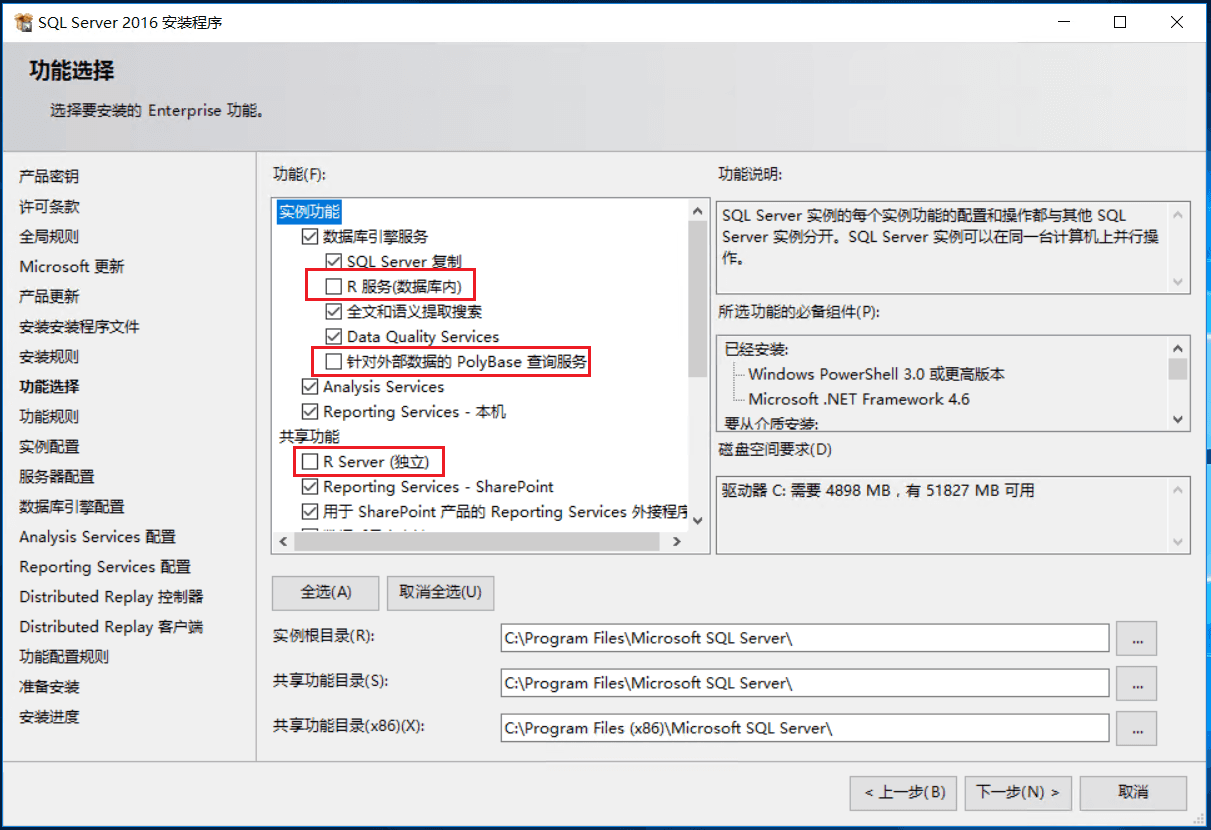
Task: Click Windows PowerShell 3.0 prerequisite entry
Action: (x=876, y=374)
